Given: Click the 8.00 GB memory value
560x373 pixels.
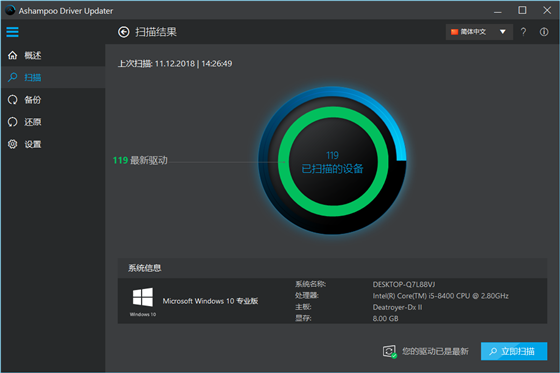Looking at the screenshot, I should pos(385,318).
